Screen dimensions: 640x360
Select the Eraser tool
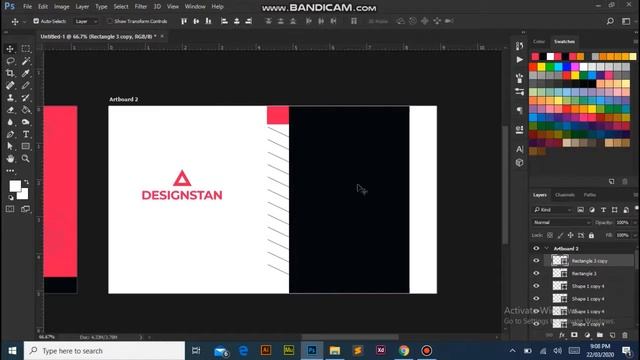click(x=10, y=110)
